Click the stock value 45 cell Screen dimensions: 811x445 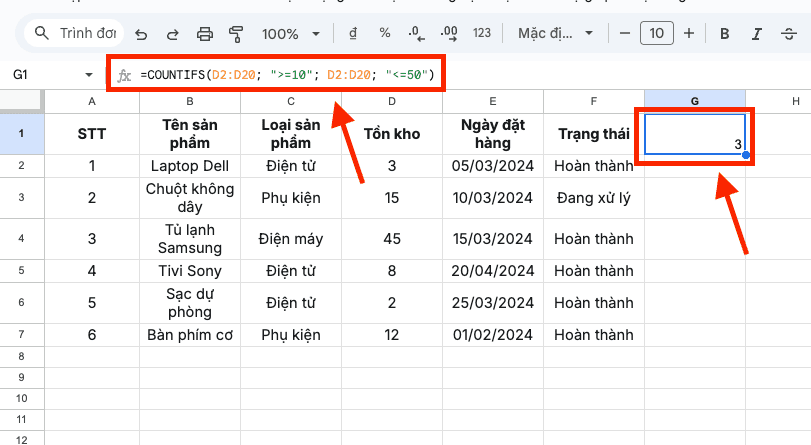pyautogui.click(x=392, y=239)
